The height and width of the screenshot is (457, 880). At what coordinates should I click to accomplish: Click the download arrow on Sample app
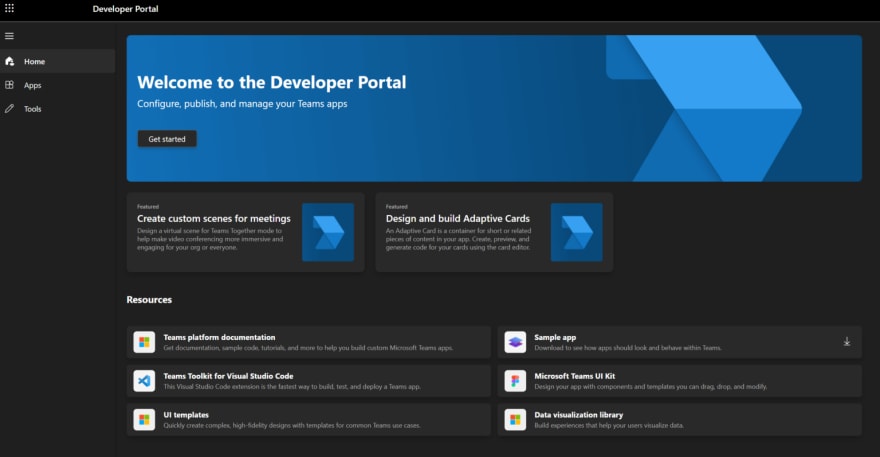pos(847,342)
